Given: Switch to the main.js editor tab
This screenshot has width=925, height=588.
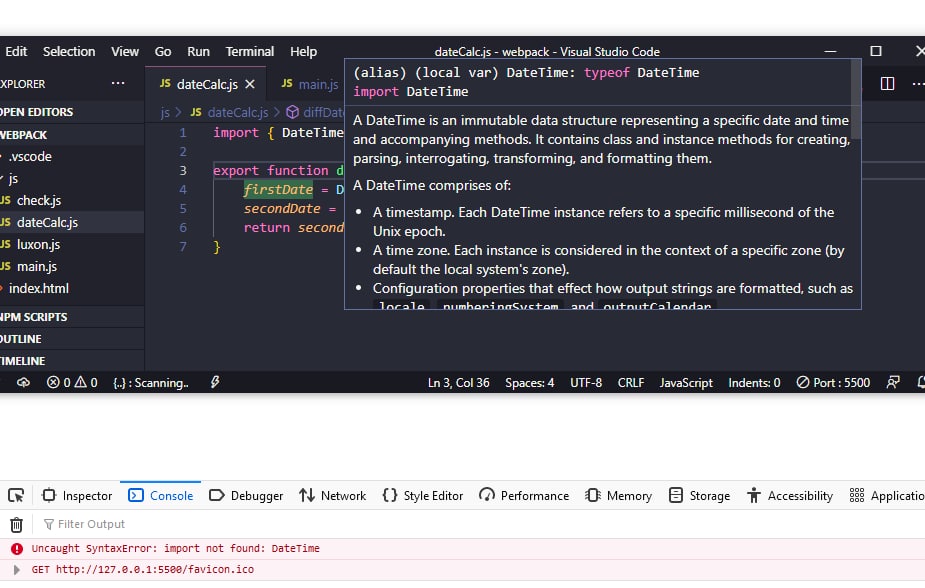Looking at the screenshot, I should [310, 84].
